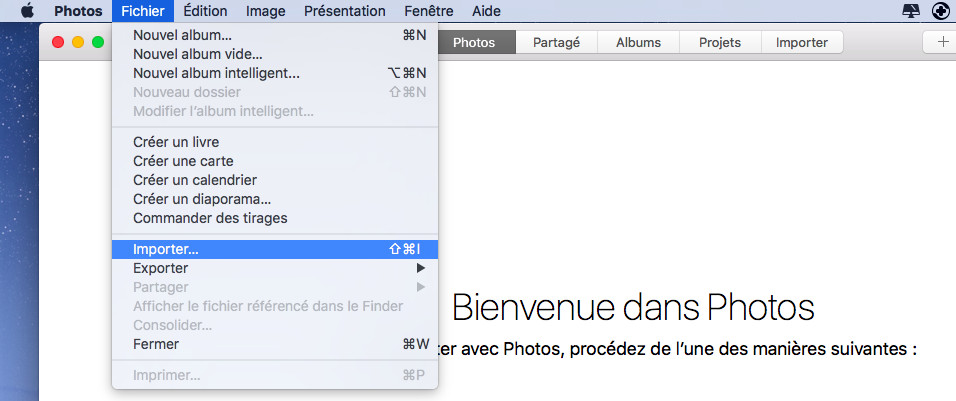Close the Photos window with the red button
Screen dimensions: 956x401
click(x=58, y=42)
